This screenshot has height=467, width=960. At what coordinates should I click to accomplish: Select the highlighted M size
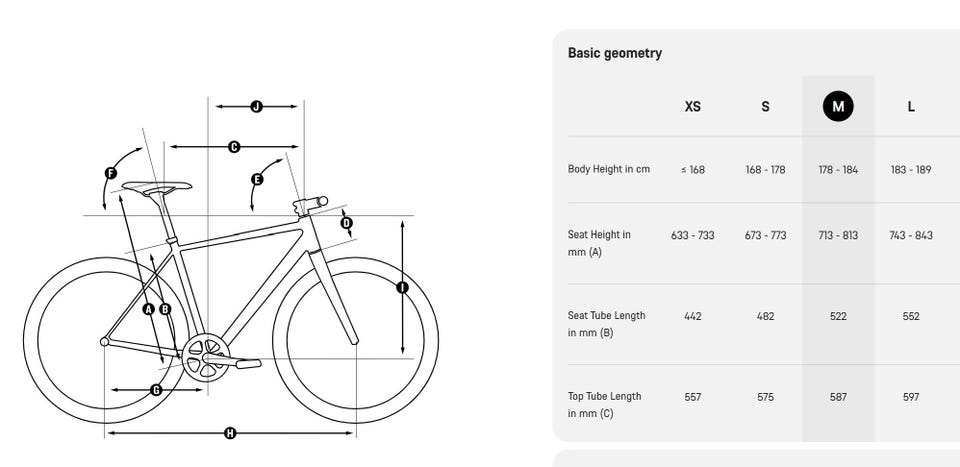838,106
